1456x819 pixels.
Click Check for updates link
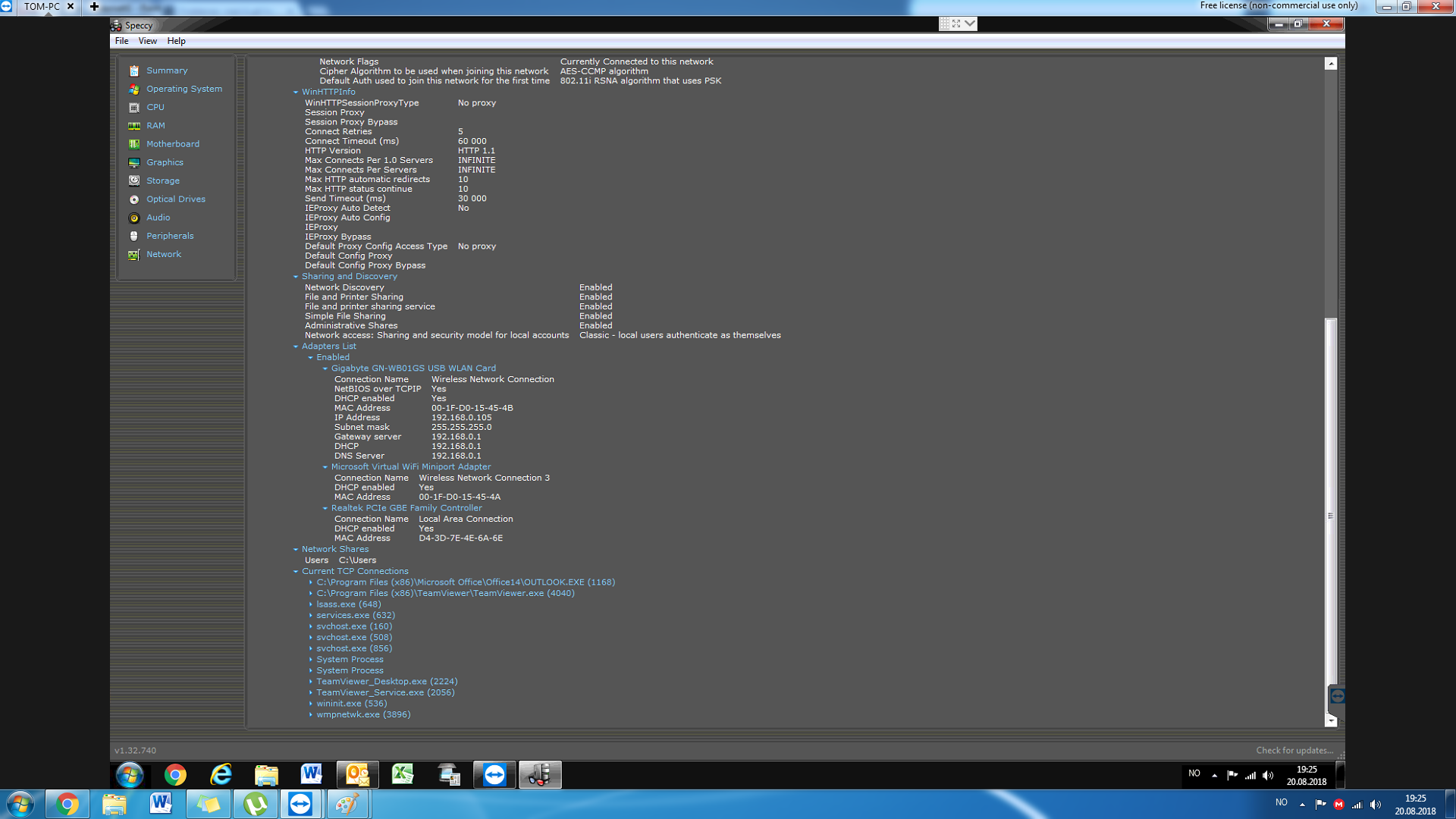click(1294, 751)
